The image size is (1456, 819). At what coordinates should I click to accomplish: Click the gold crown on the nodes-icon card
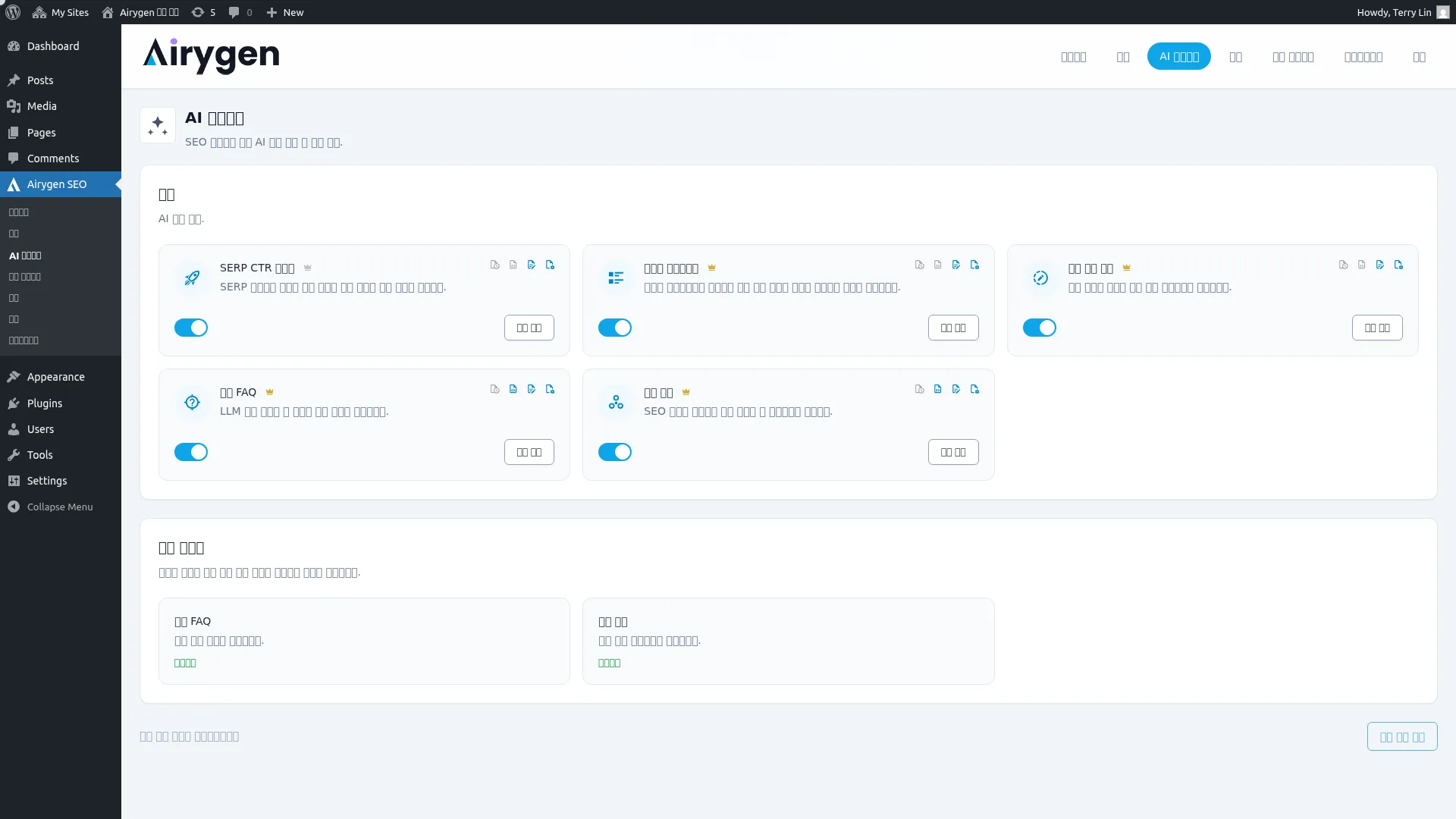pos(686,392)
